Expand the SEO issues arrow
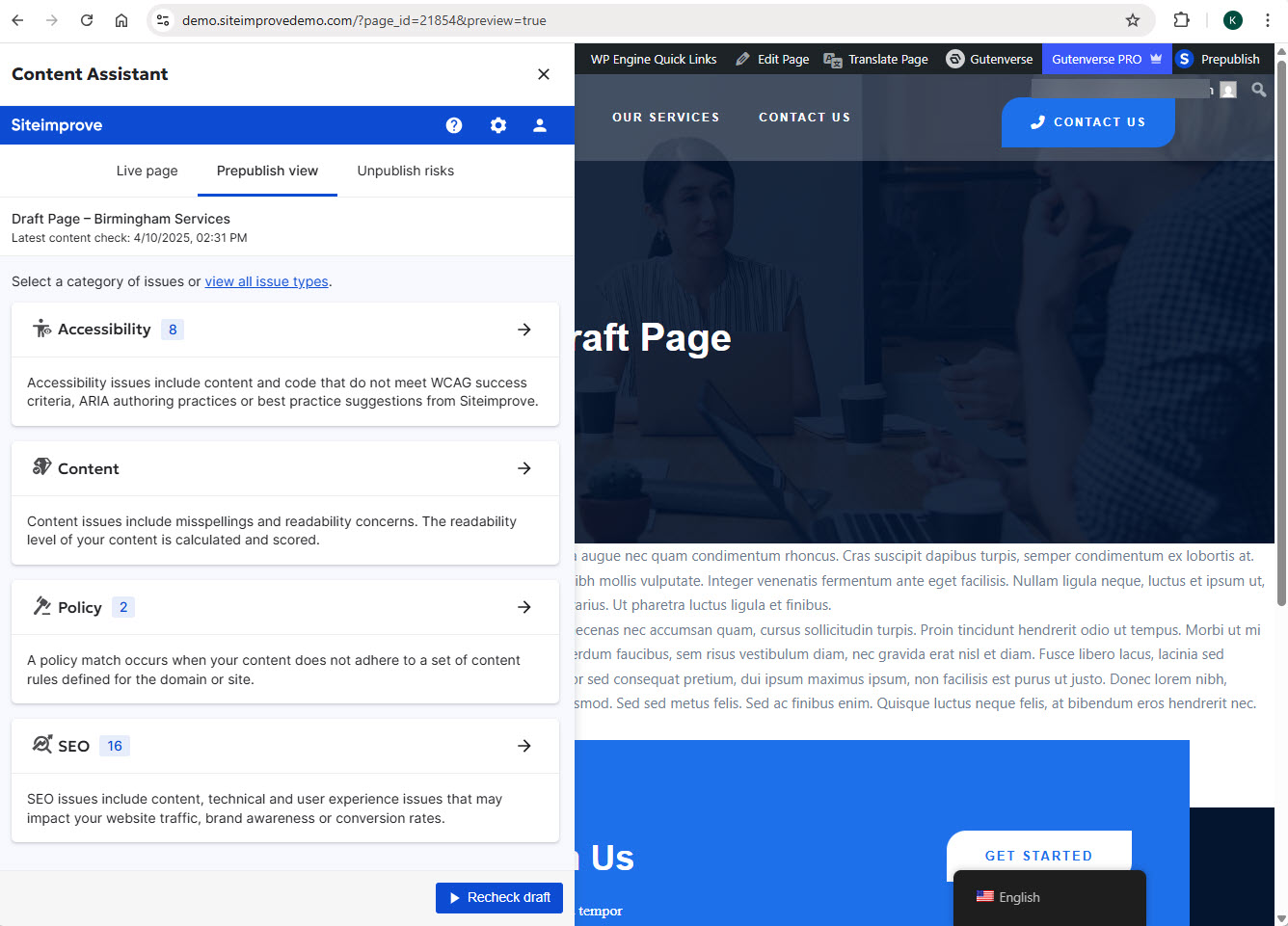Viewport: 1288px width, 926px height. (x=524, y=745)
